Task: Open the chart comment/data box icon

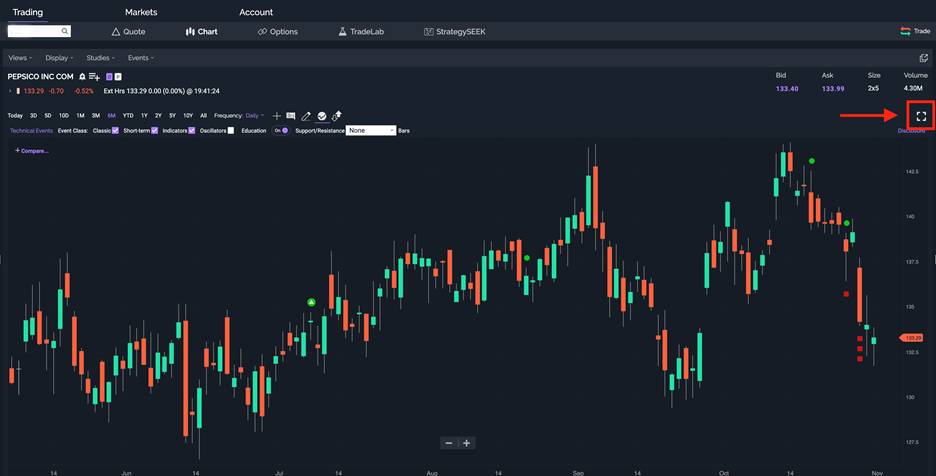Action: [291, 115]
